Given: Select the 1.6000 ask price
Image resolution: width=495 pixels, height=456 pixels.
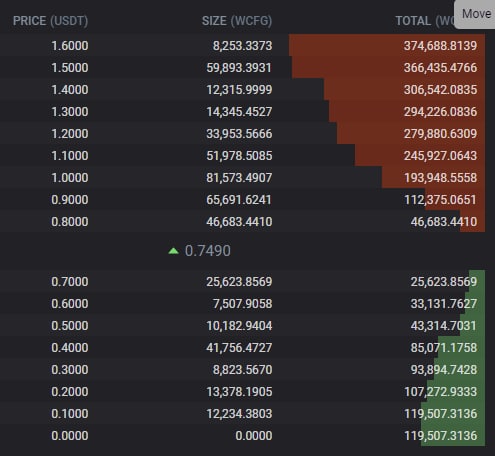Looking at the screenshot, I should (x=70, y=46).
